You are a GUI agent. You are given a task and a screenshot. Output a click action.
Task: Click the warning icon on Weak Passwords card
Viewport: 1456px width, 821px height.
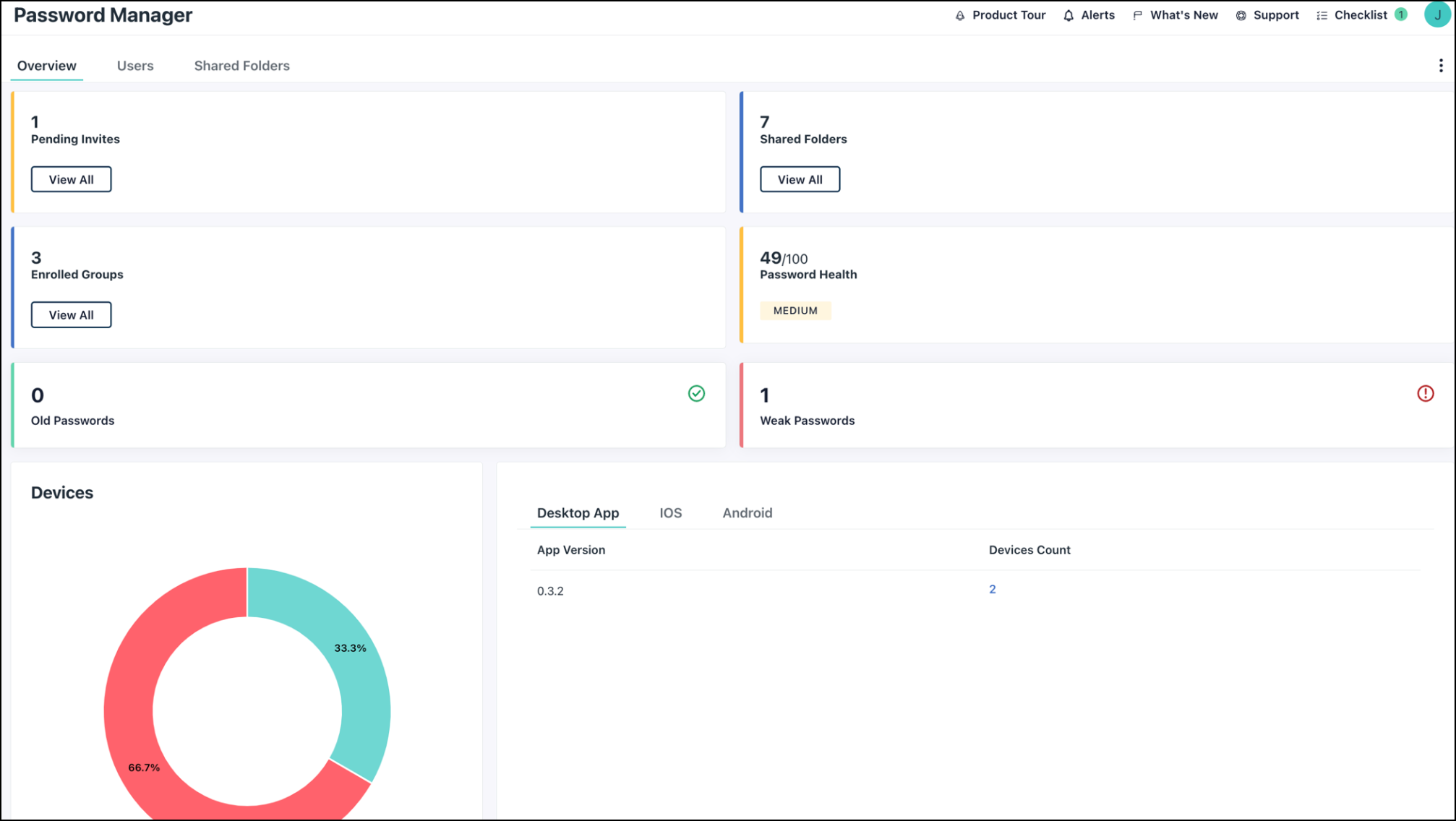[x=1425, y=394]
